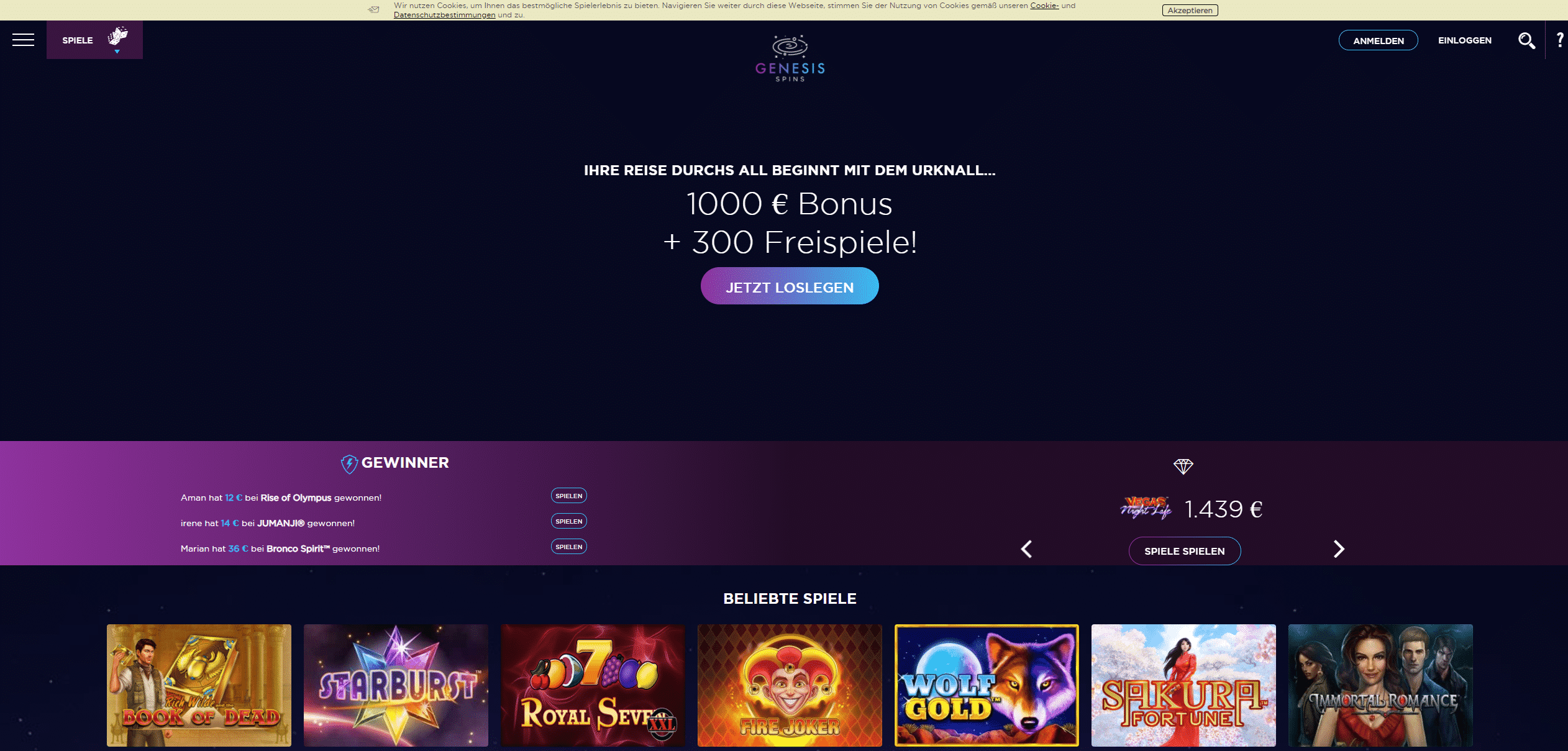Open the hamburger menu icon
1568x751 pixels.
[x=23, y=40]
